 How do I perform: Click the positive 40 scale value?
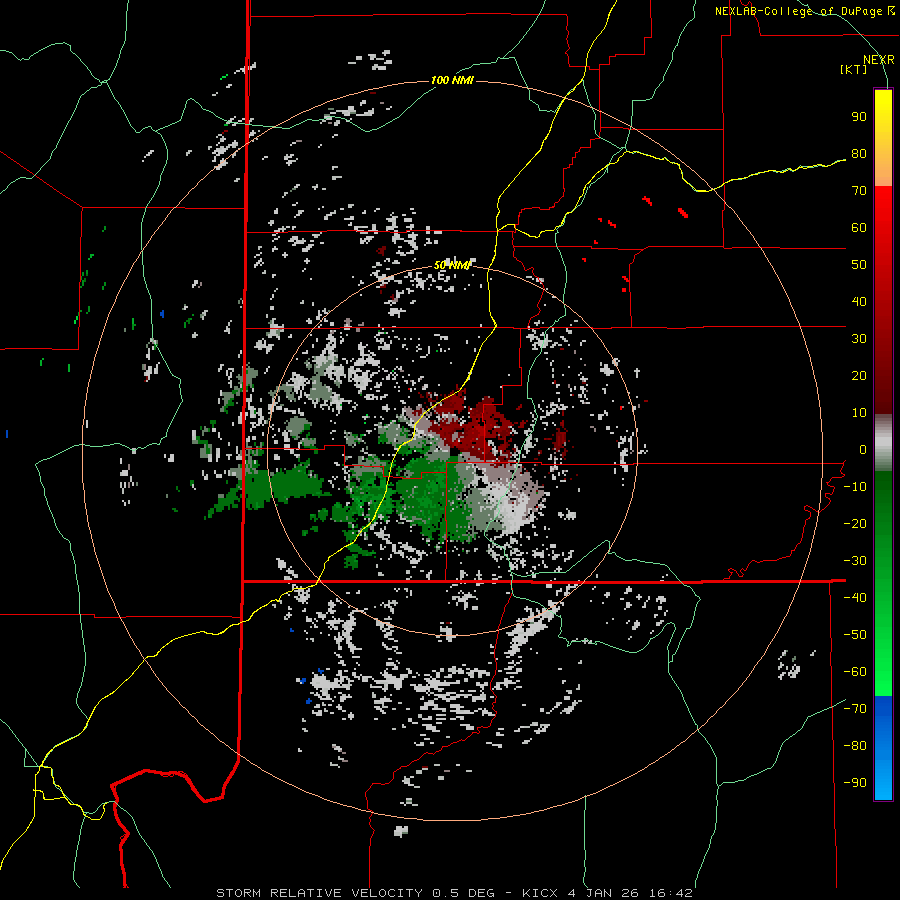tap(859, 302)
